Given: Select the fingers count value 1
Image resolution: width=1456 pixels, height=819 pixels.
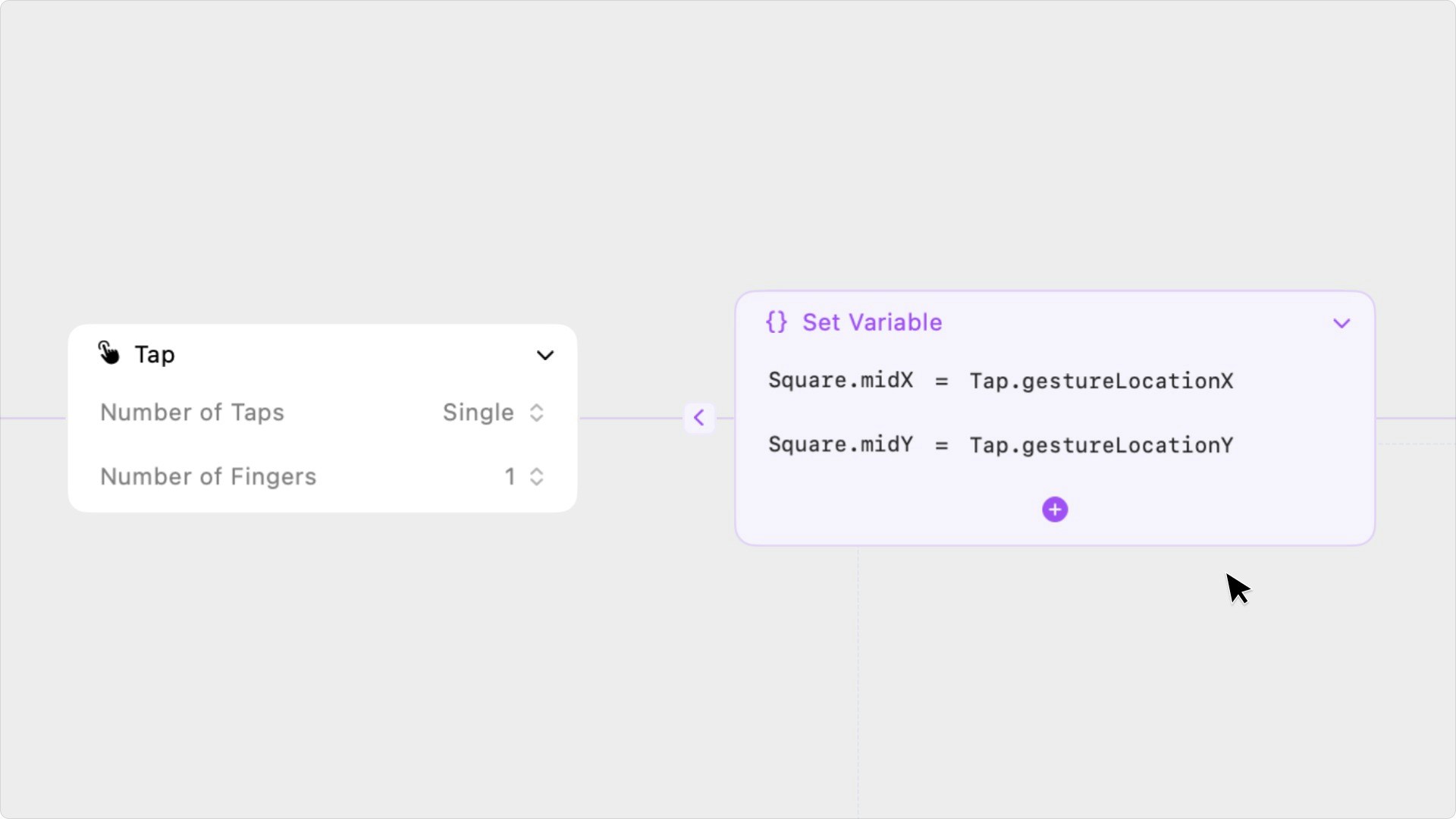Looking at the screenshot, I should (510, 477).
